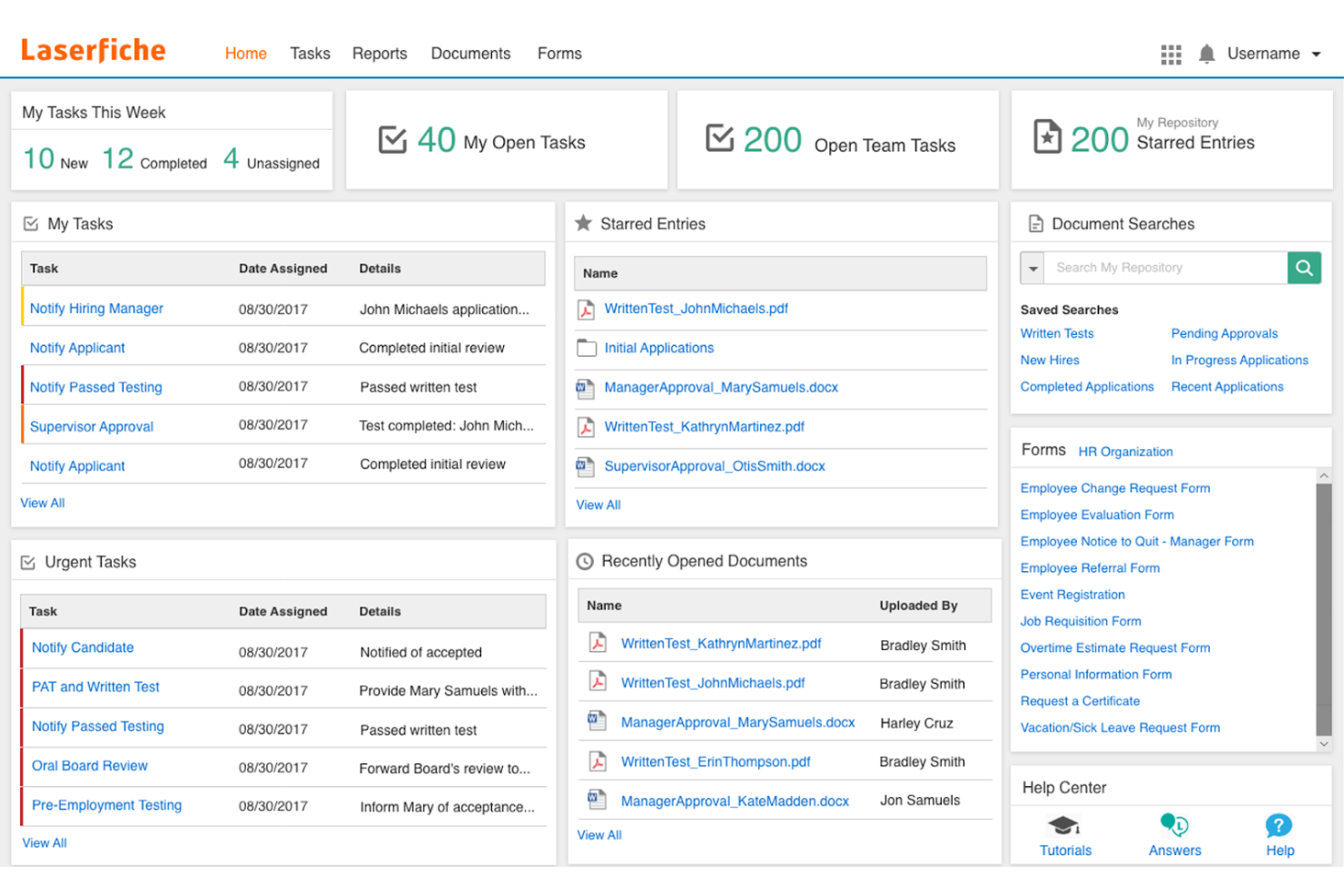This screenshot has width=1344, height=896.
Task: Click in the Search My Repository field
Action: coord(1166,268)
